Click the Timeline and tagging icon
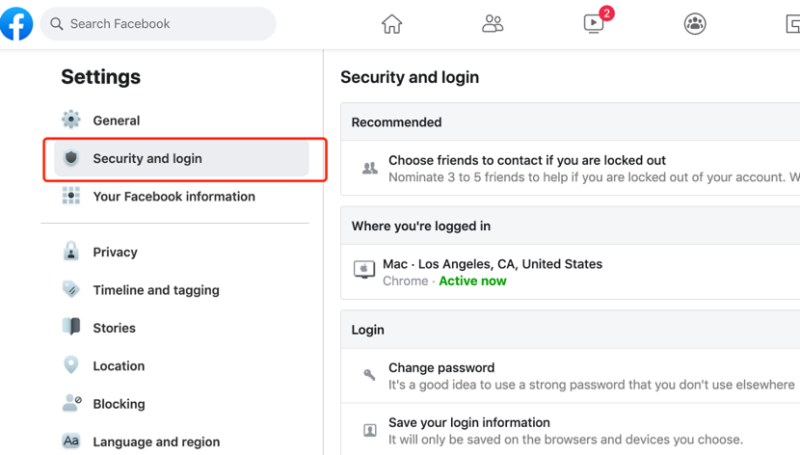 [x=71, y=290]
